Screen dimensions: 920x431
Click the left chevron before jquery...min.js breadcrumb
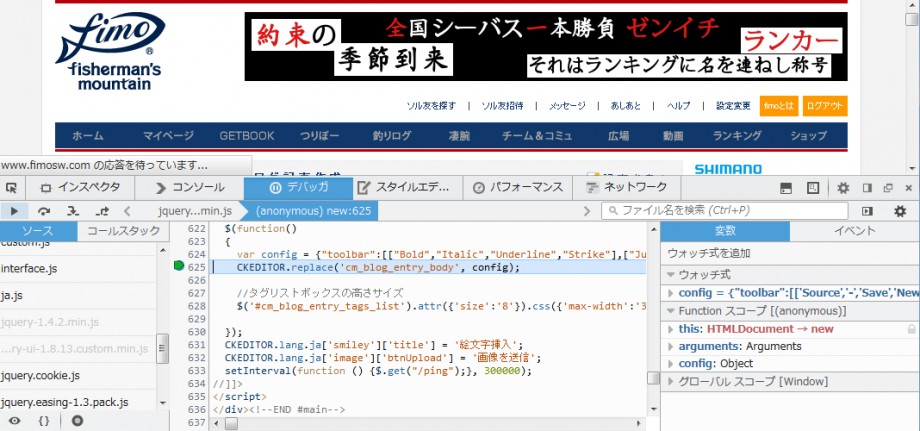127,211
